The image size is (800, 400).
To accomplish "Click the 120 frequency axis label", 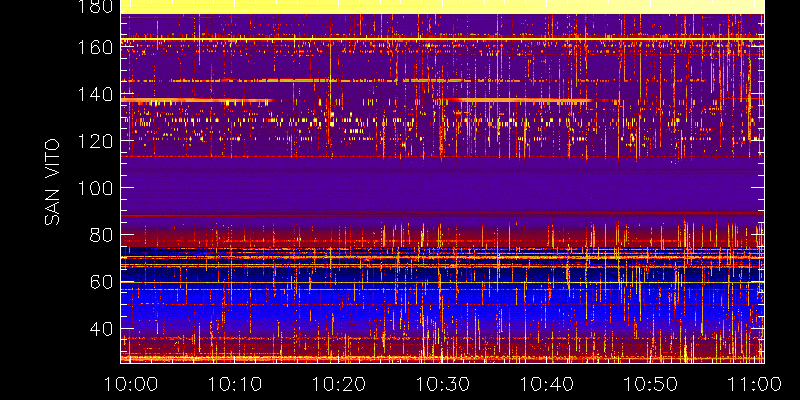I will click(95, 141).
